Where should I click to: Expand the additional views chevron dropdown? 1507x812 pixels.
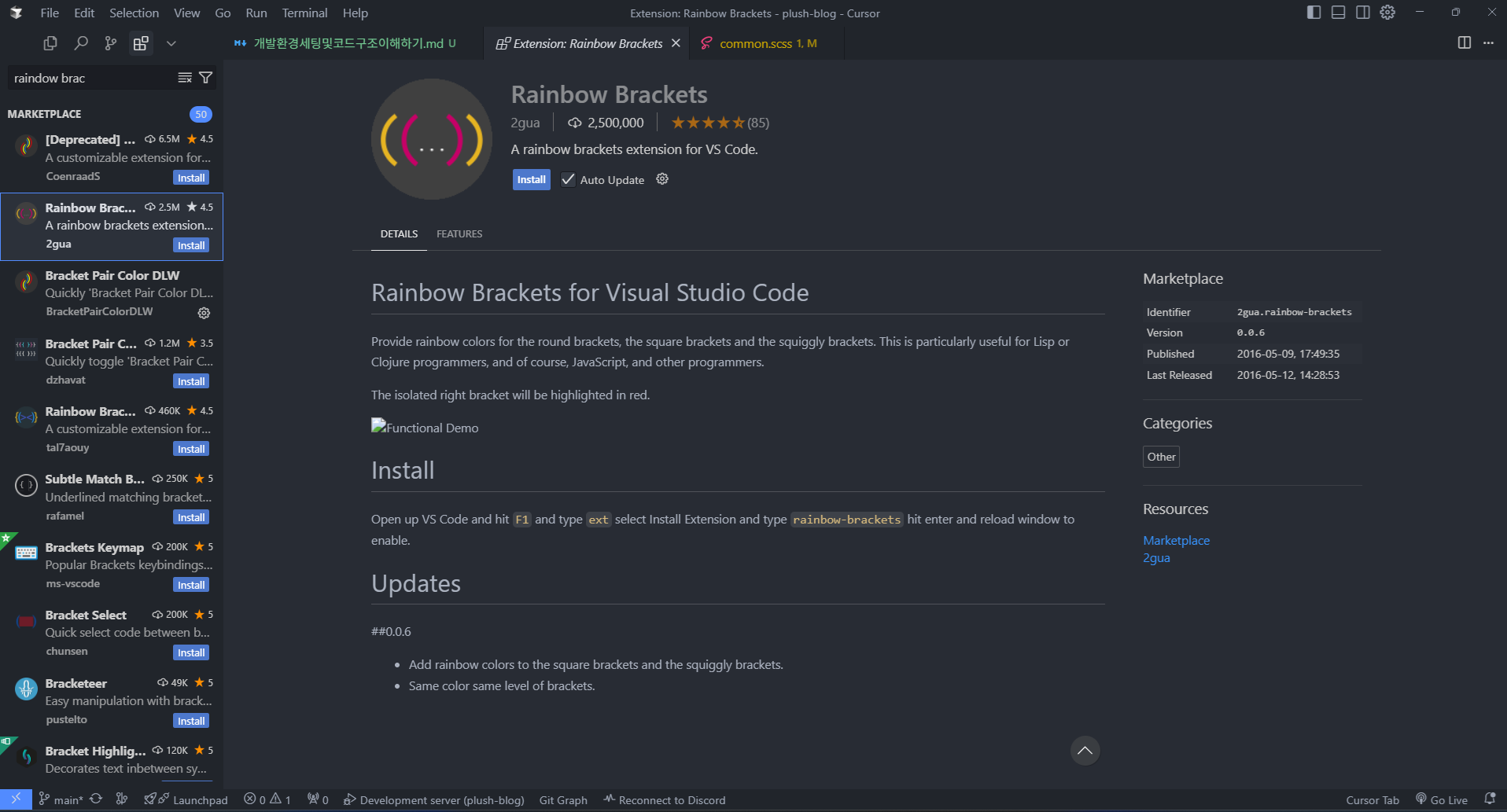171,43
